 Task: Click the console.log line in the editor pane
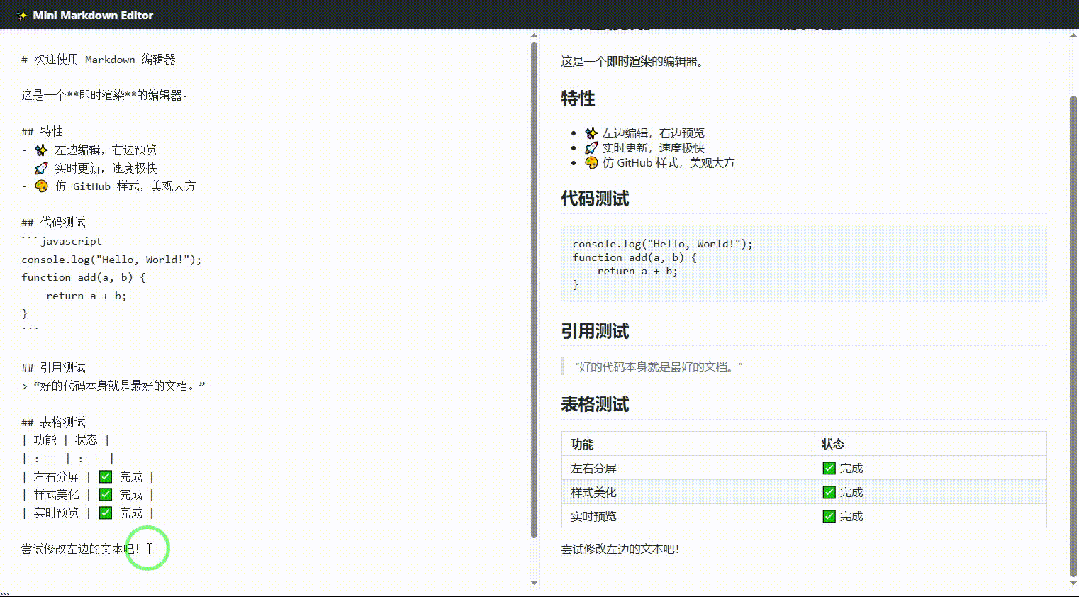tap(111, 259)
